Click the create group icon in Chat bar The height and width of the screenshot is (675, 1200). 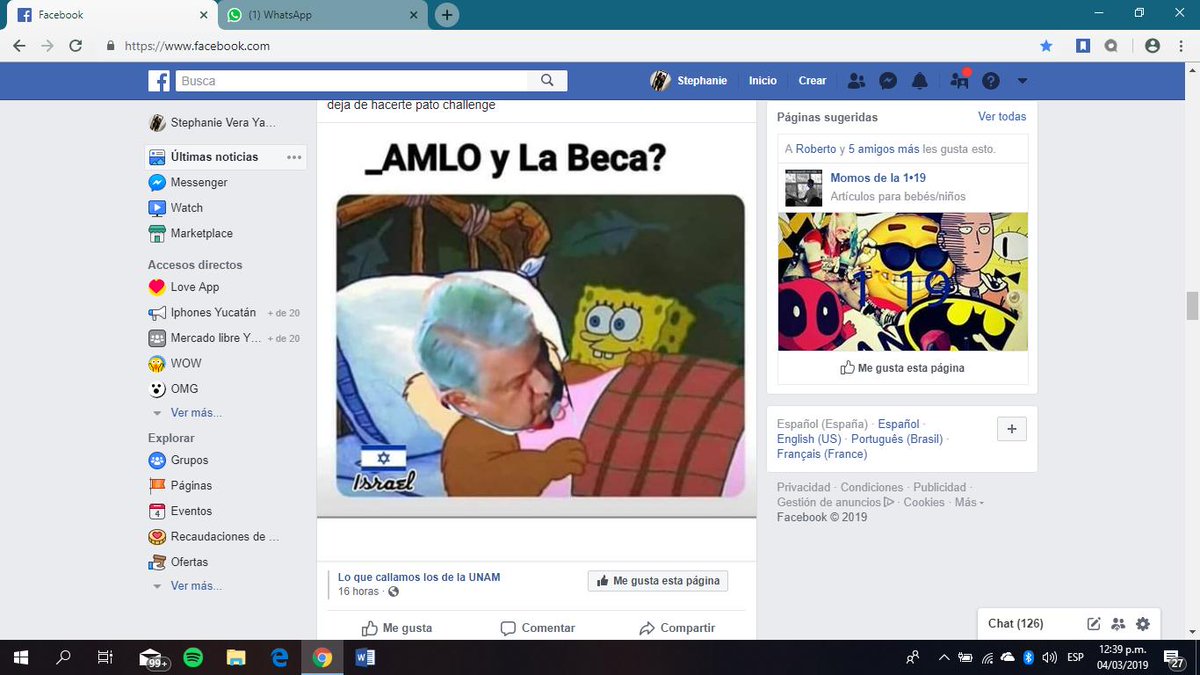click(x=1119, y=624)
